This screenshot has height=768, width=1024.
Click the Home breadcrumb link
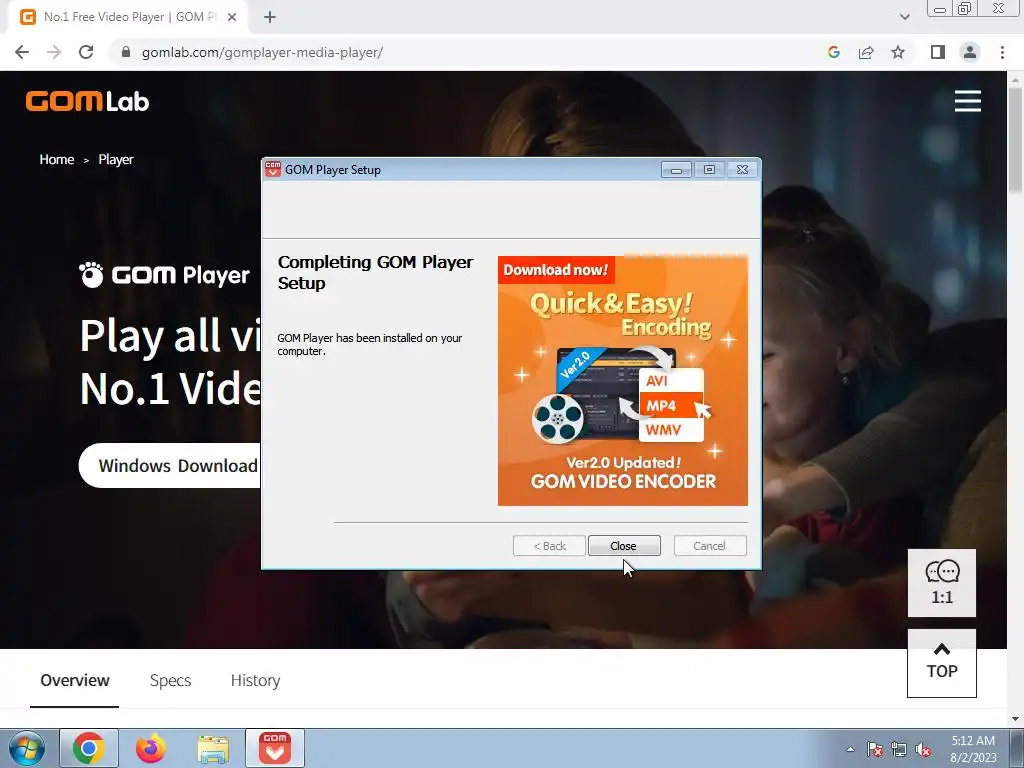(x=57, y=159)
